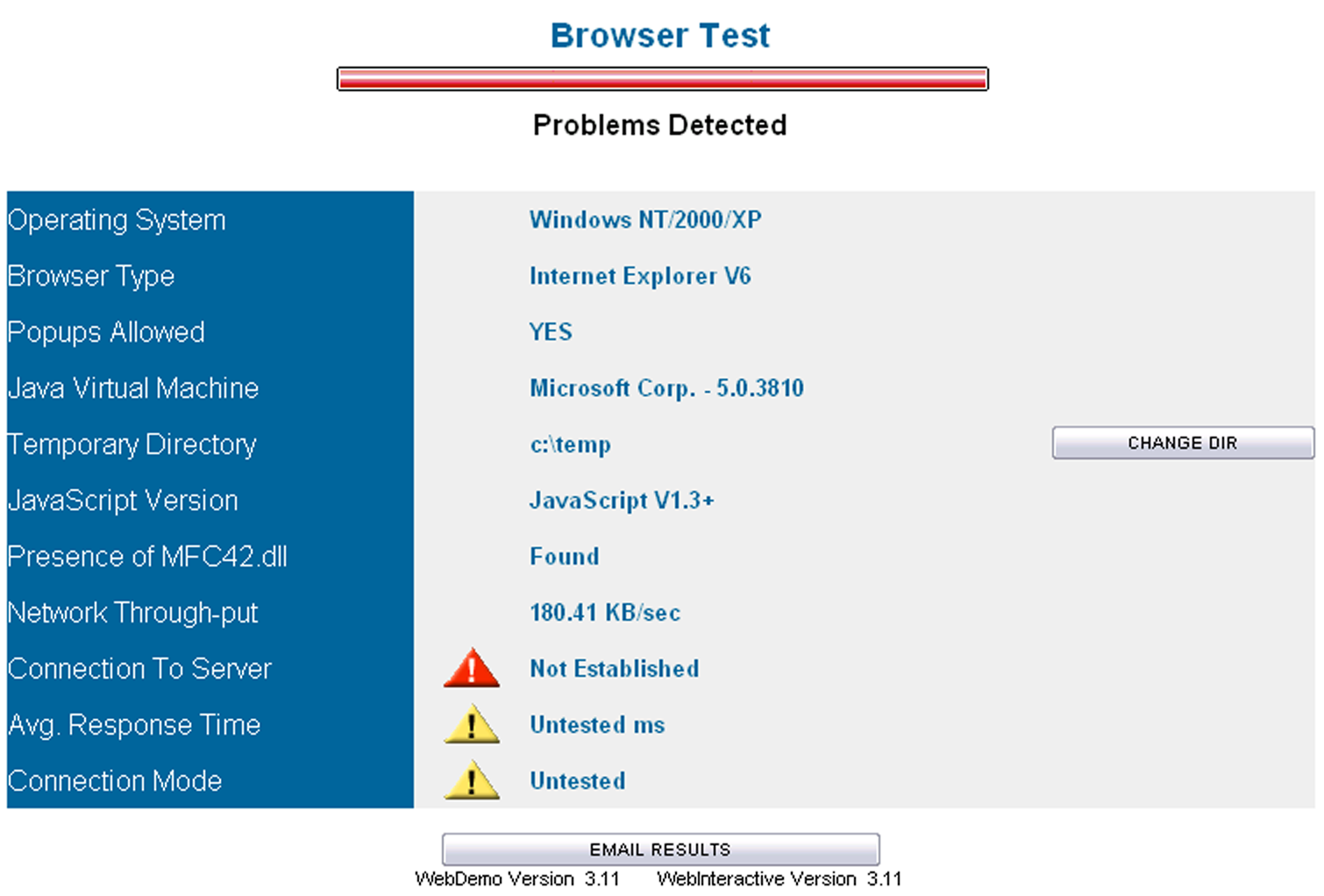Click the WebInteractive Version 3.11 text
Viewport: 1324px width, 896px height.
[779, 878]
